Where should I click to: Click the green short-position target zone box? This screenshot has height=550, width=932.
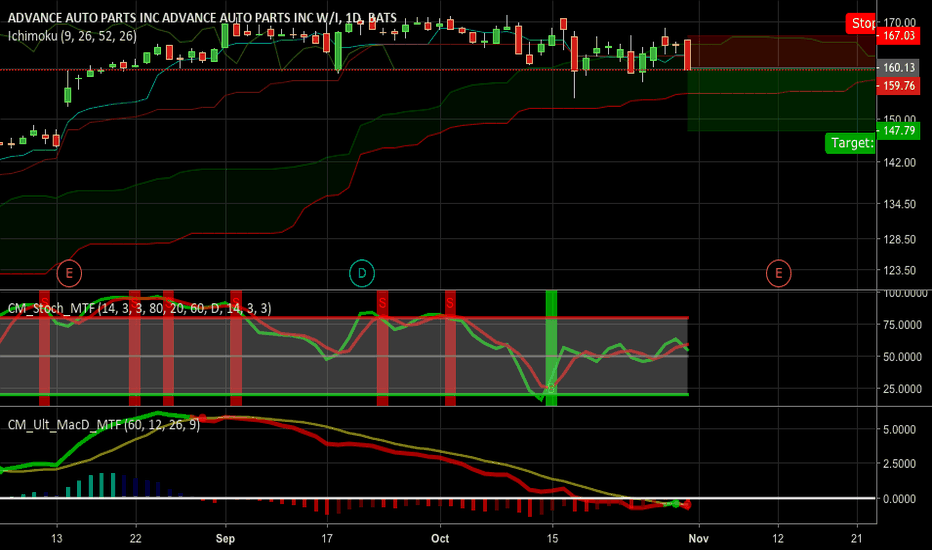[782, 99]
